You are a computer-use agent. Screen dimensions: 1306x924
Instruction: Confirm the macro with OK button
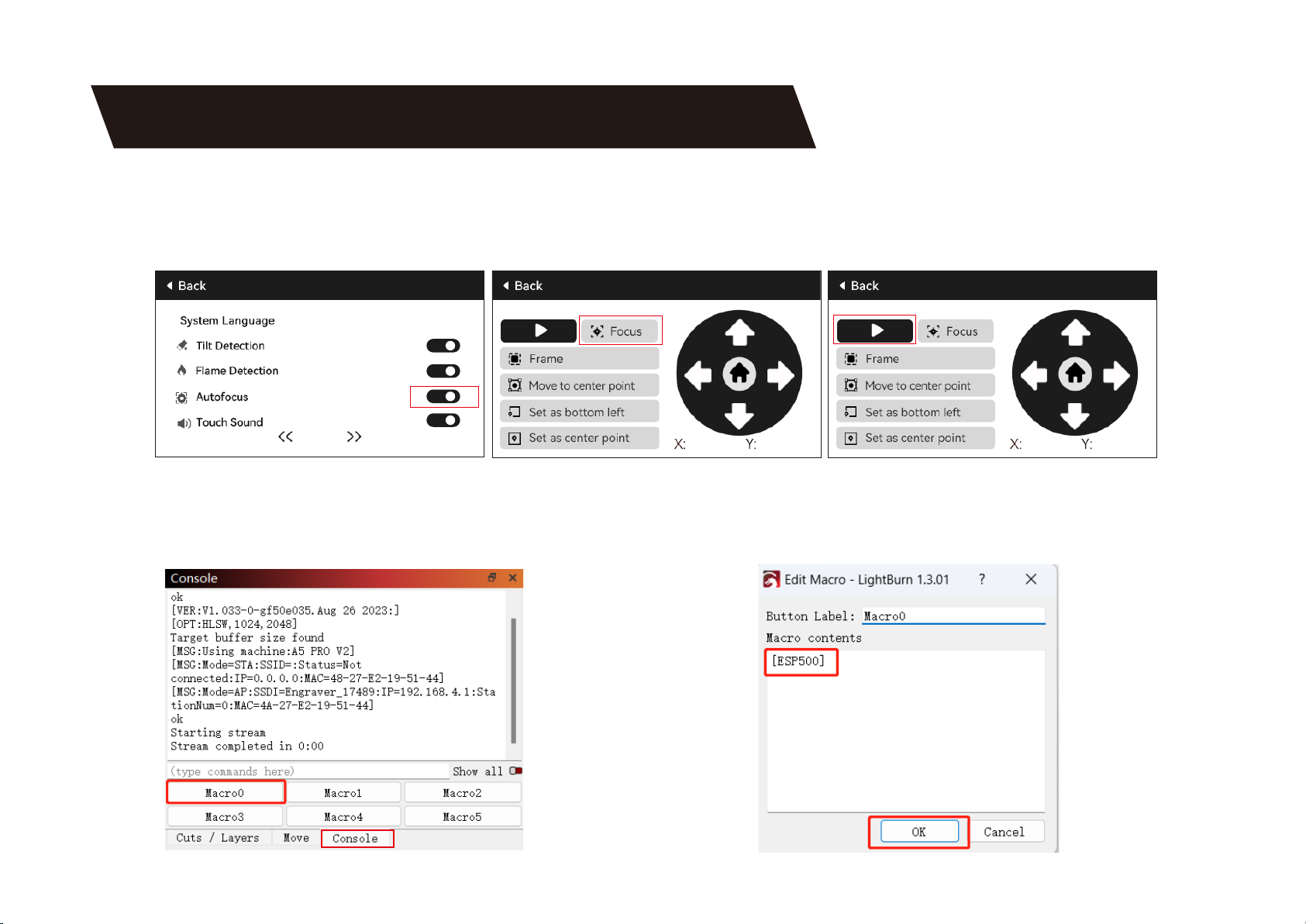click(x=918, y=832)
